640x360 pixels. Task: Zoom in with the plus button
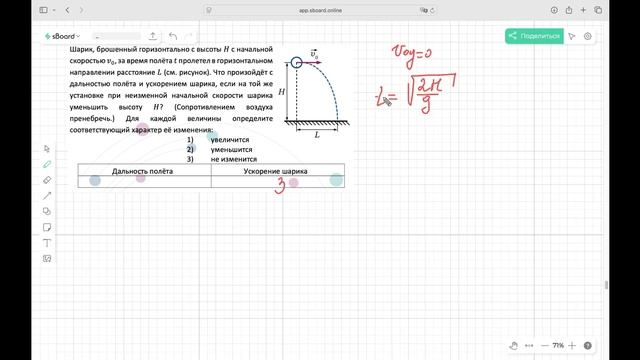click(x=572, y=345)
